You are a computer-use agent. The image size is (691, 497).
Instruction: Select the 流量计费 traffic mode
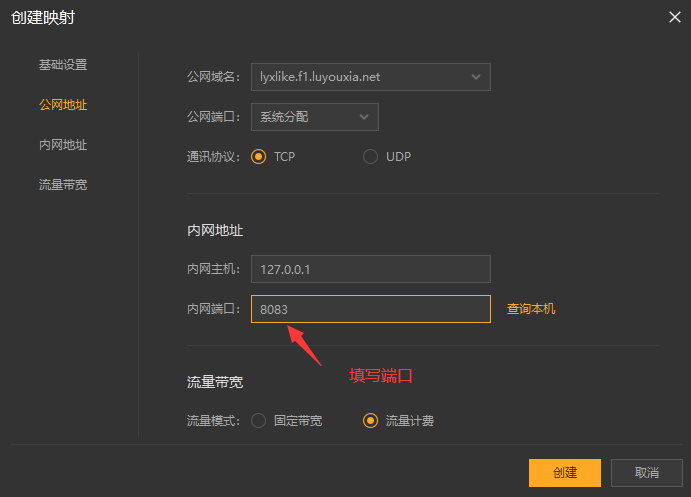tap(370, 420)
